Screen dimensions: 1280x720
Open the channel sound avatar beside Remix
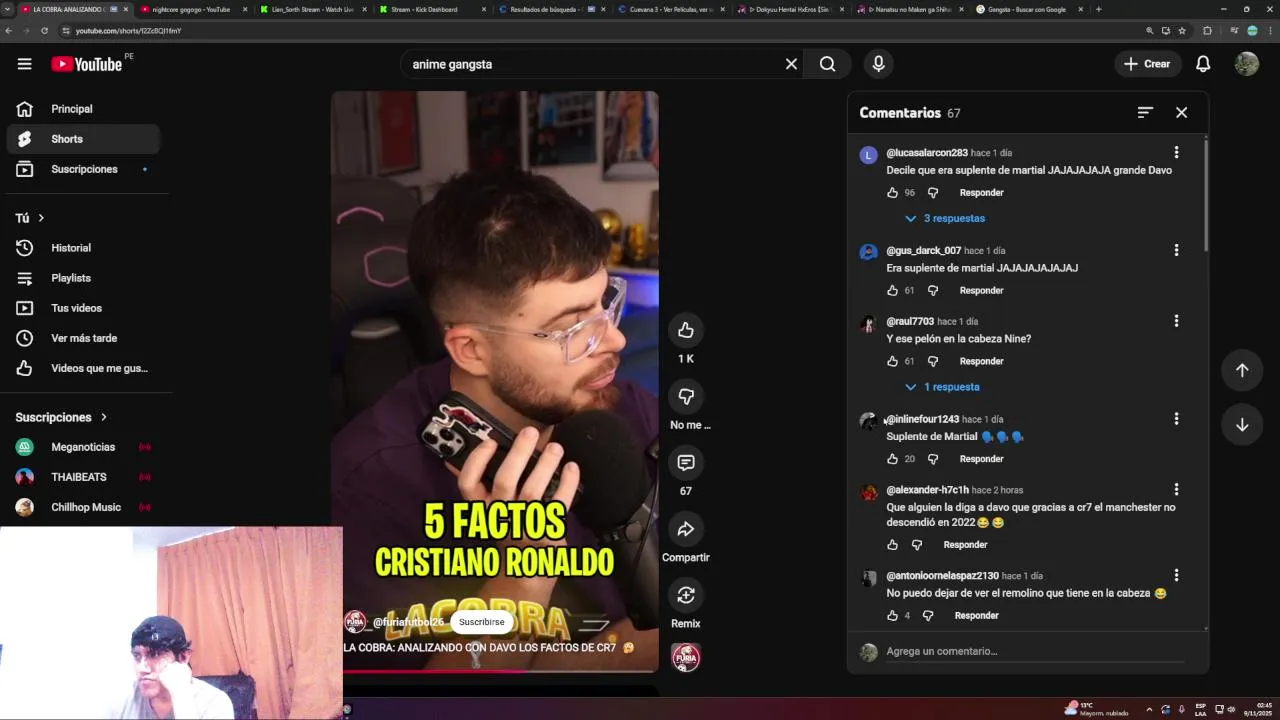tap(685, 657)
